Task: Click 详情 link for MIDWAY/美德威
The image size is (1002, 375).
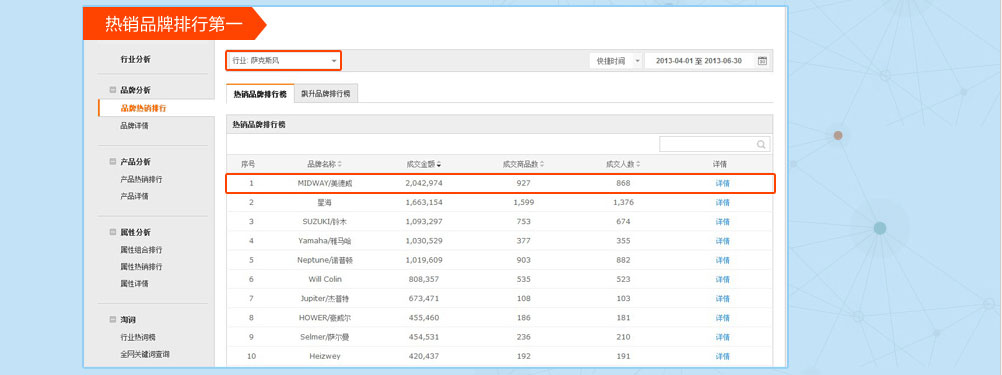Action: tap(722, 183)
